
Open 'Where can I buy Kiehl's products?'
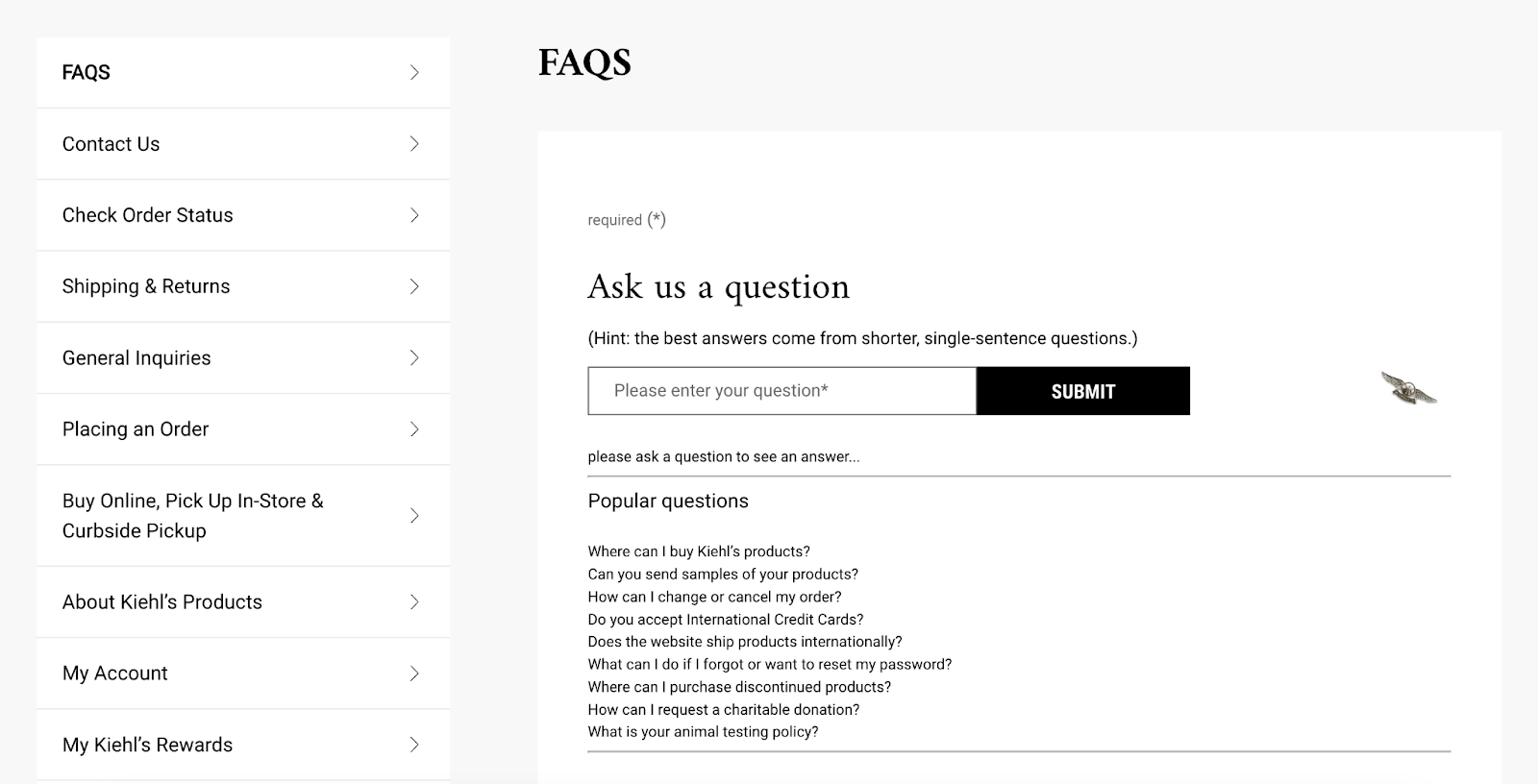coord(699,551)
